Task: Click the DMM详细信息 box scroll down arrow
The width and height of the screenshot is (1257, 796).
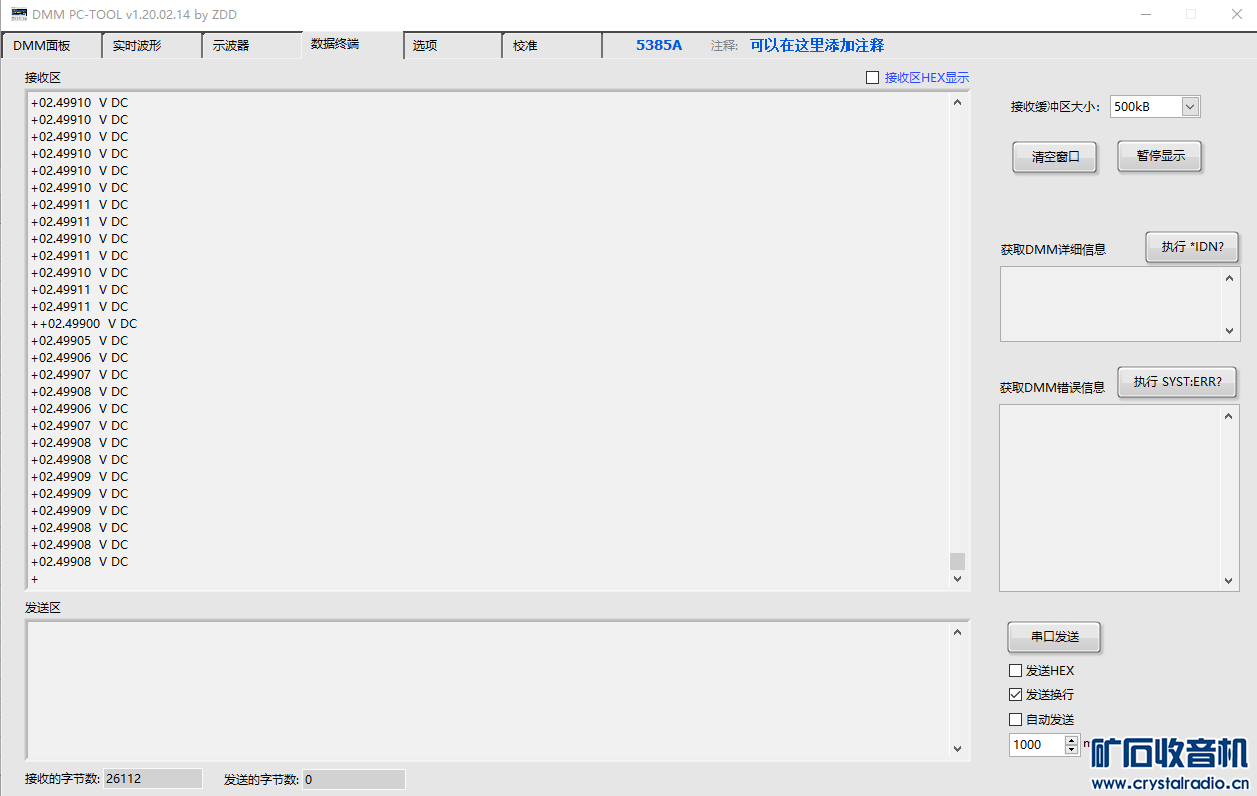Action: (1230, 331)
